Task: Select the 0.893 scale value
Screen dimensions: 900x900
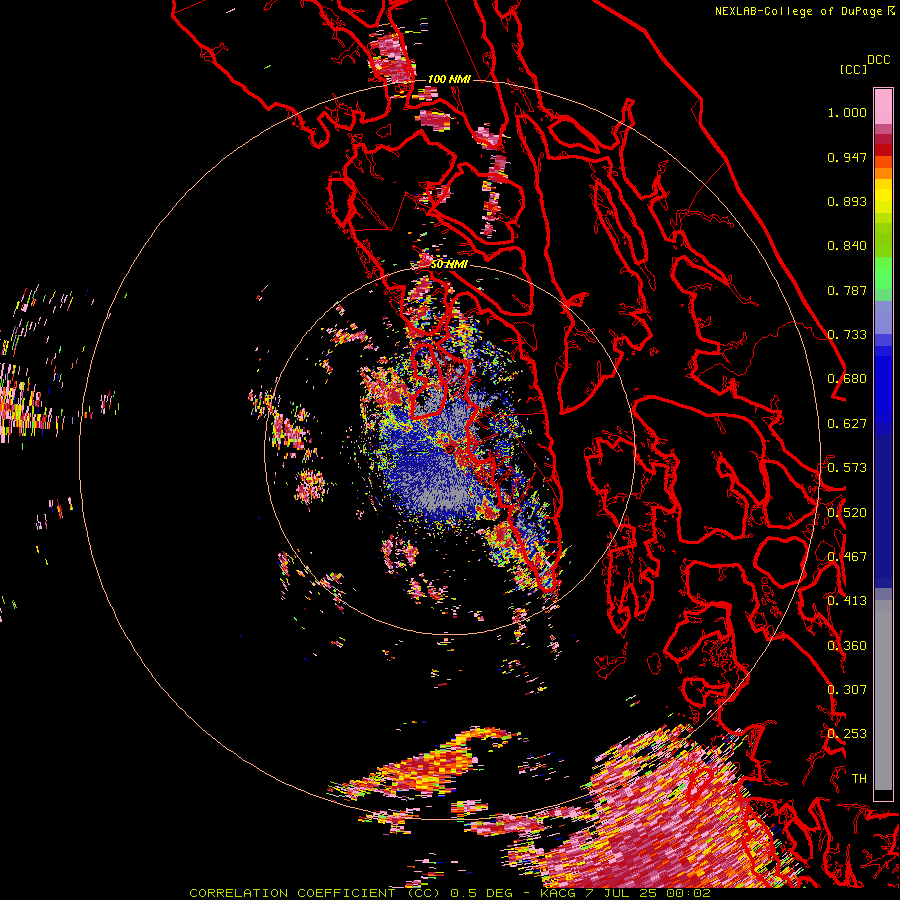Action: tap(847, 201)
